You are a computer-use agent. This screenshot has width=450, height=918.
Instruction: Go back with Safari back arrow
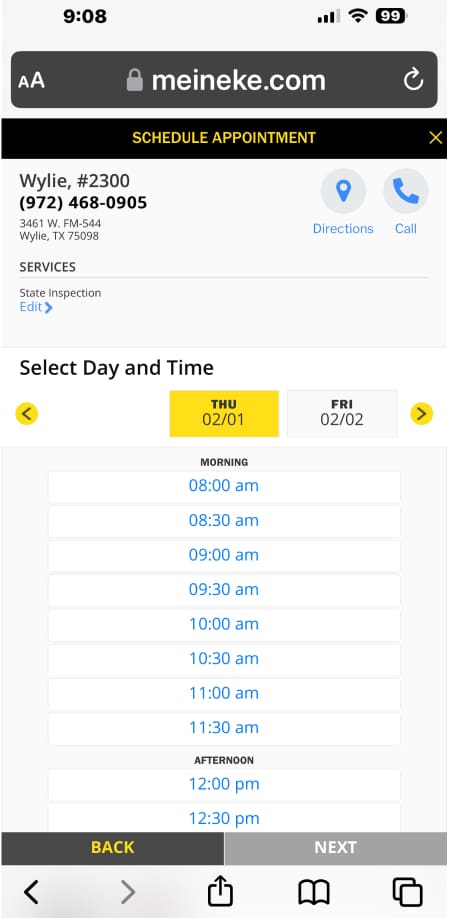32,893
